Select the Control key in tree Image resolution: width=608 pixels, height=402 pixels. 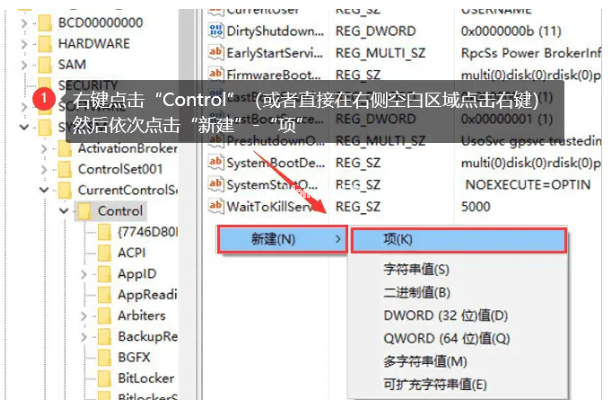(120, 211)
